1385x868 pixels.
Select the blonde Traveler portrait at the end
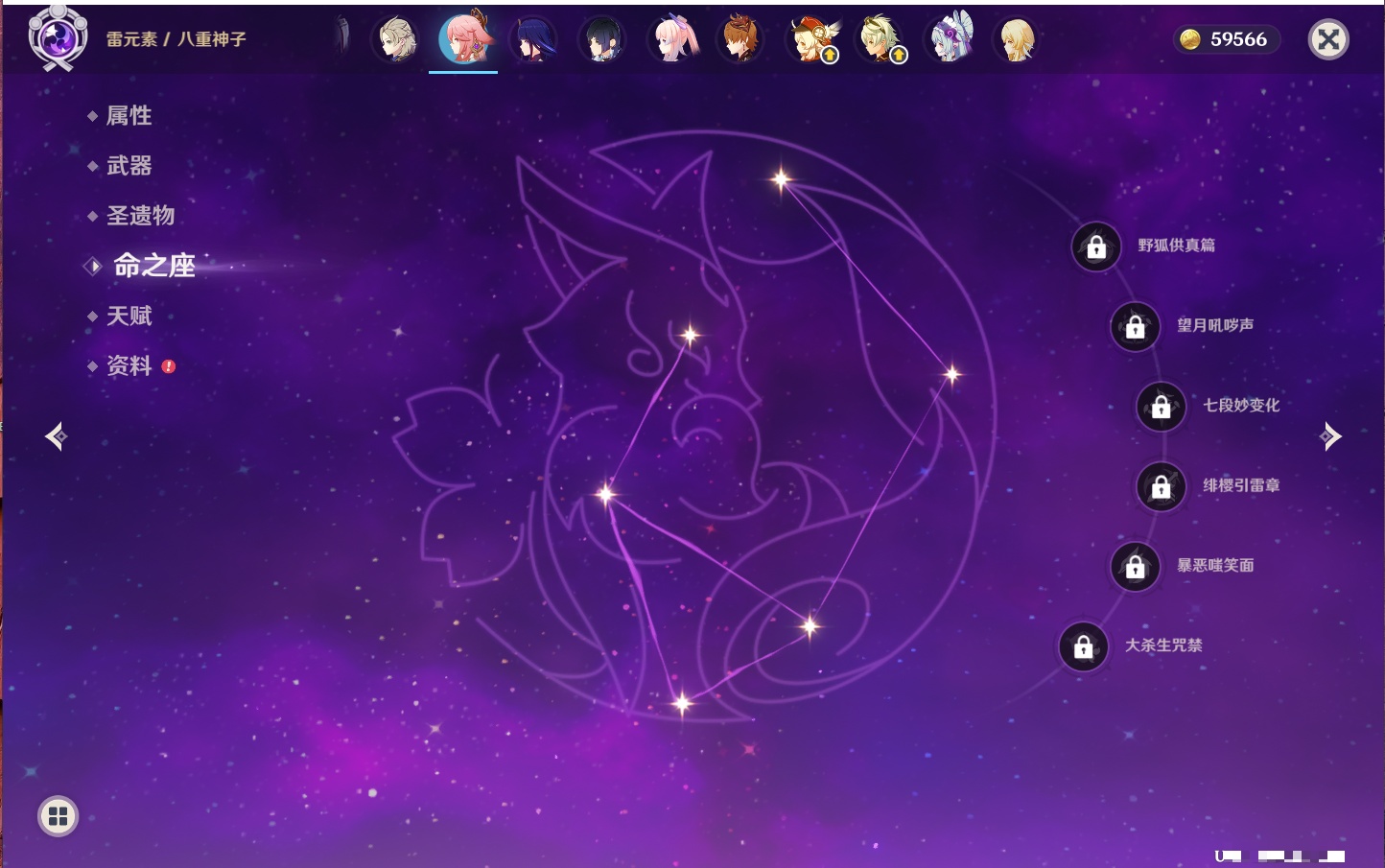click(1017, 39)
